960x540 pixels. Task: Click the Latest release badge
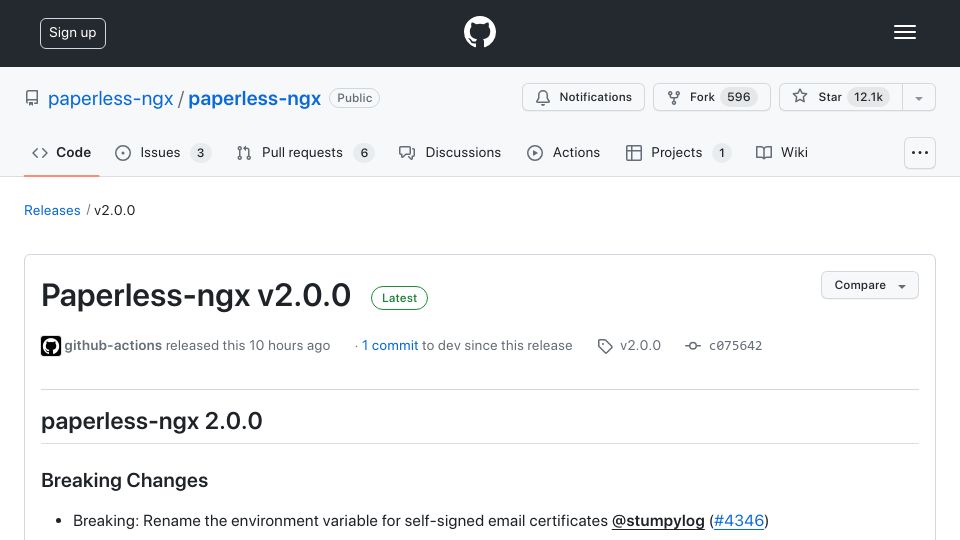[399, 298]
